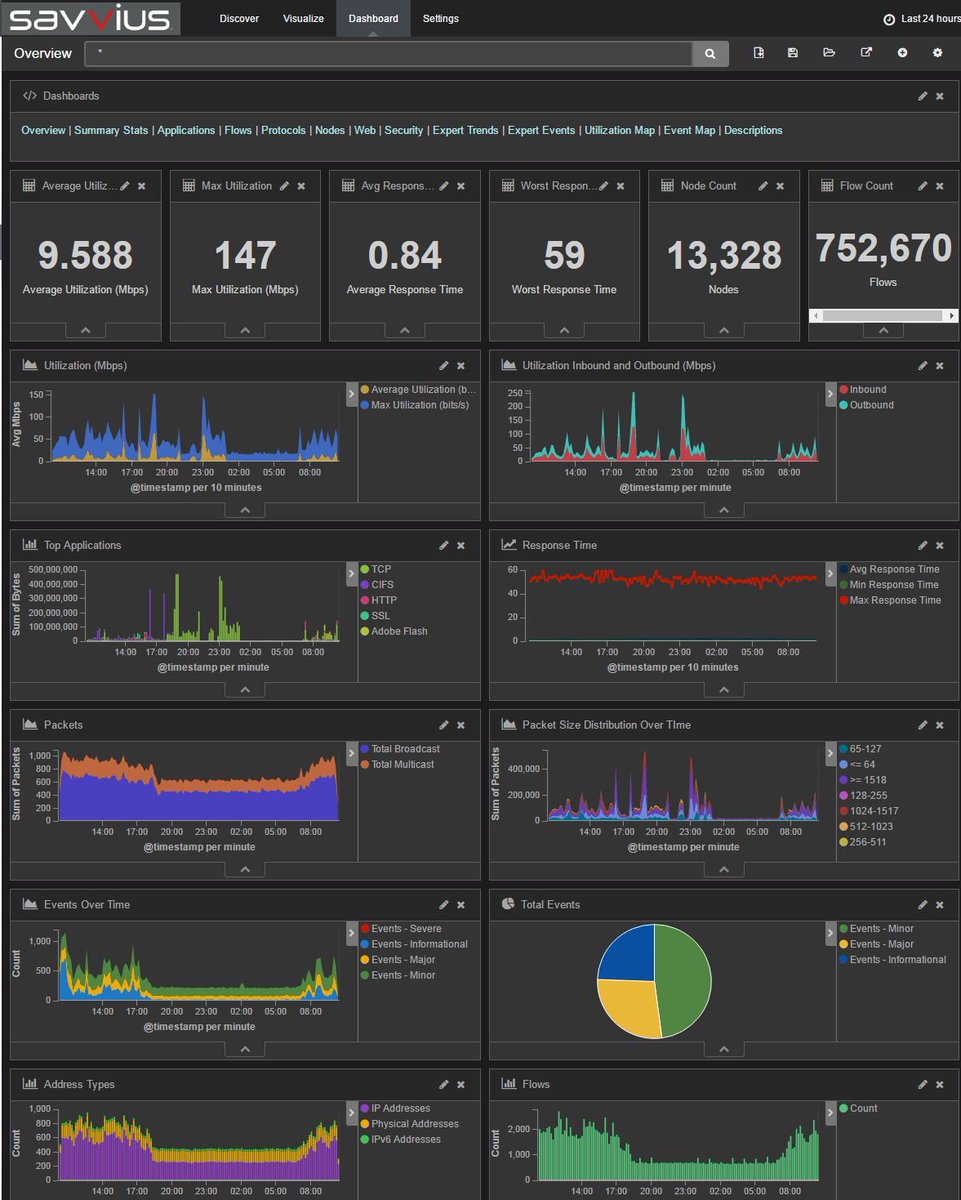Switch to the Visualize tab

(303, 18)
